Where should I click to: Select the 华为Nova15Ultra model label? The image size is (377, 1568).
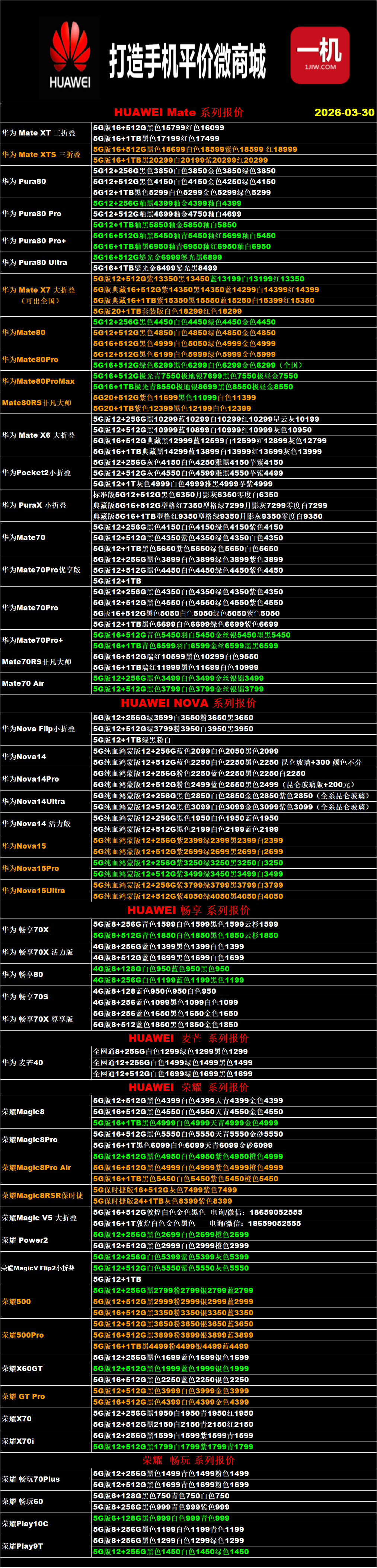click(33, 891)
